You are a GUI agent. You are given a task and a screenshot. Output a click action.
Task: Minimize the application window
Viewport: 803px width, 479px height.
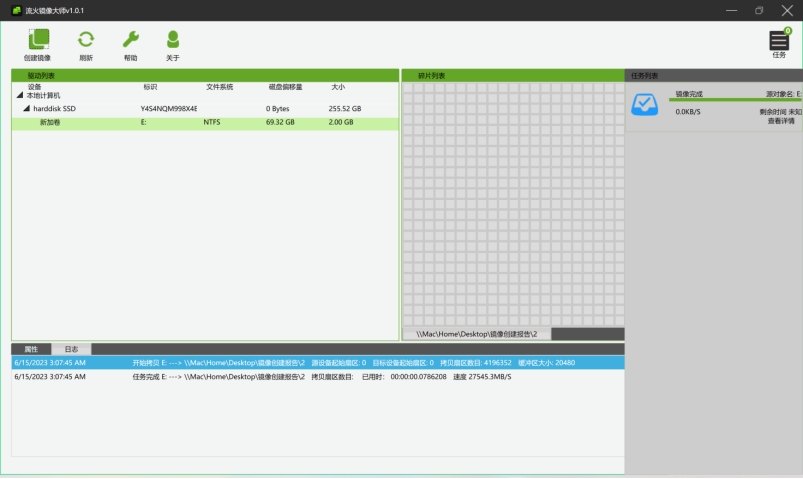pyautogui.click(x=733, y=10)
